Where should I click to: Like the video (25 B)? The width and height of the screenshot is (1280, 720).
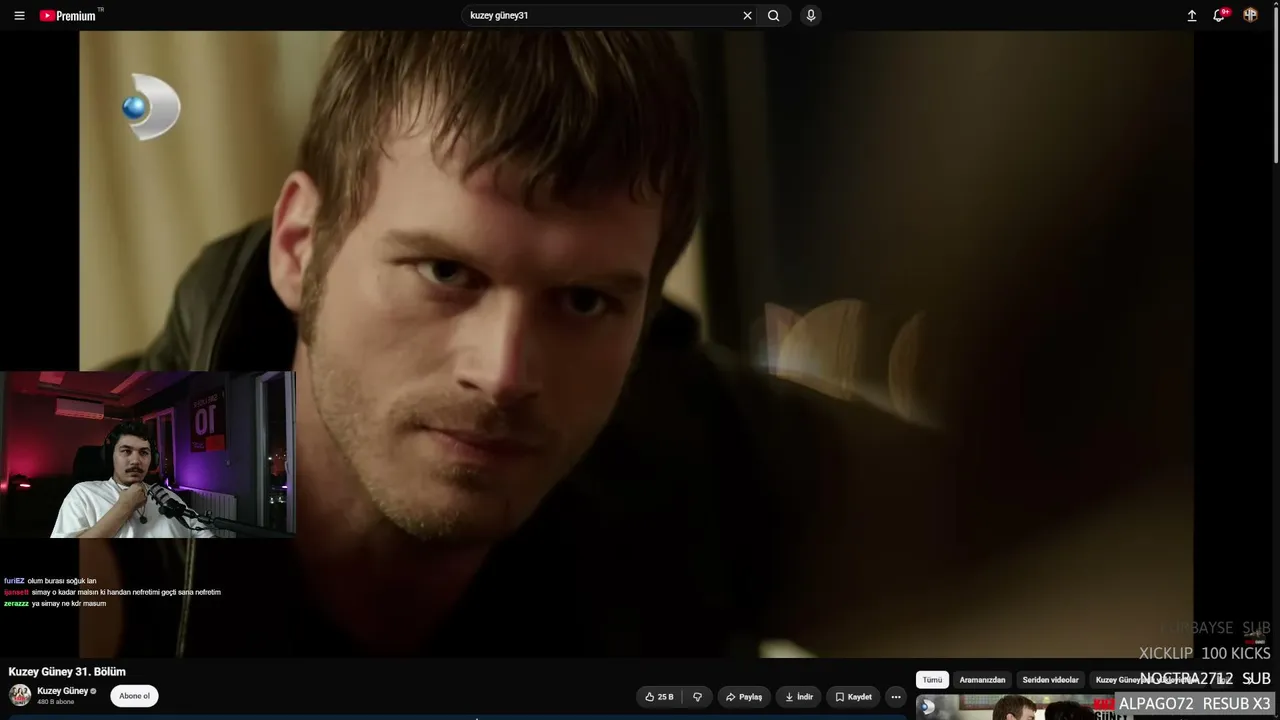[660, 697]
